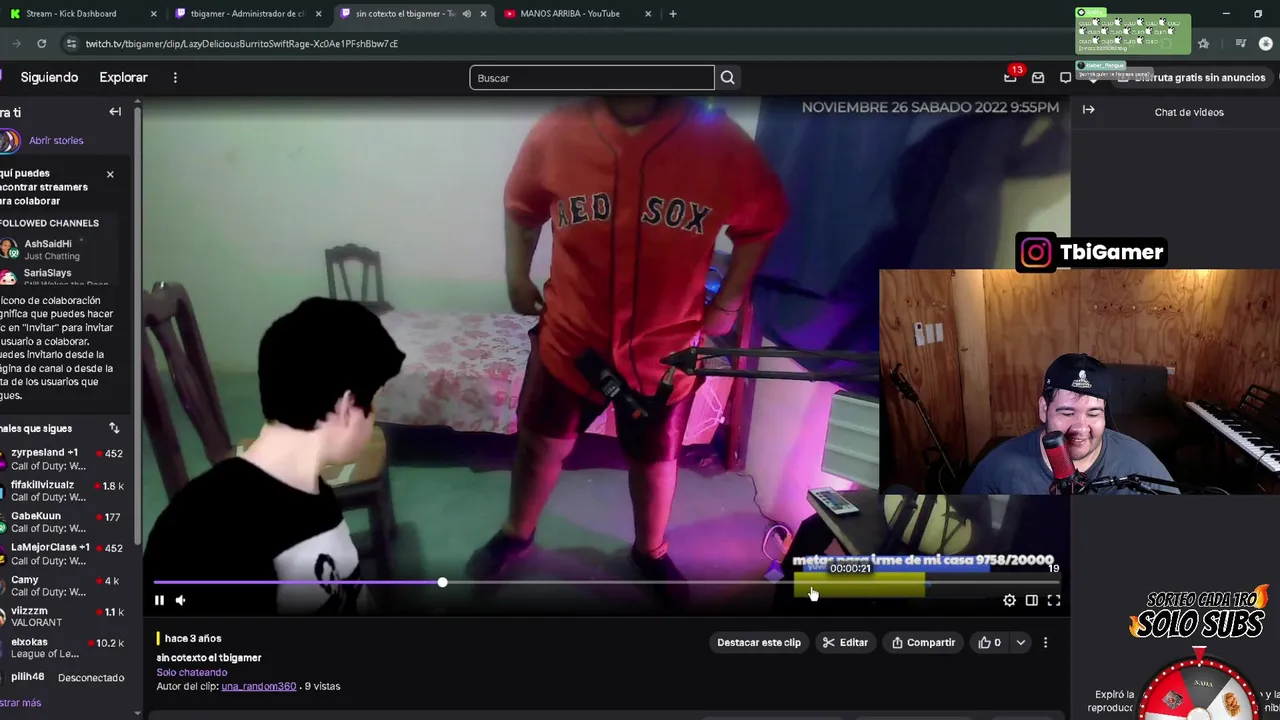Image resolution: width=1280 pixels, height=720 pixels.
Task: Collapse the left sidebar arrow
Action: [x=115, y=112]
